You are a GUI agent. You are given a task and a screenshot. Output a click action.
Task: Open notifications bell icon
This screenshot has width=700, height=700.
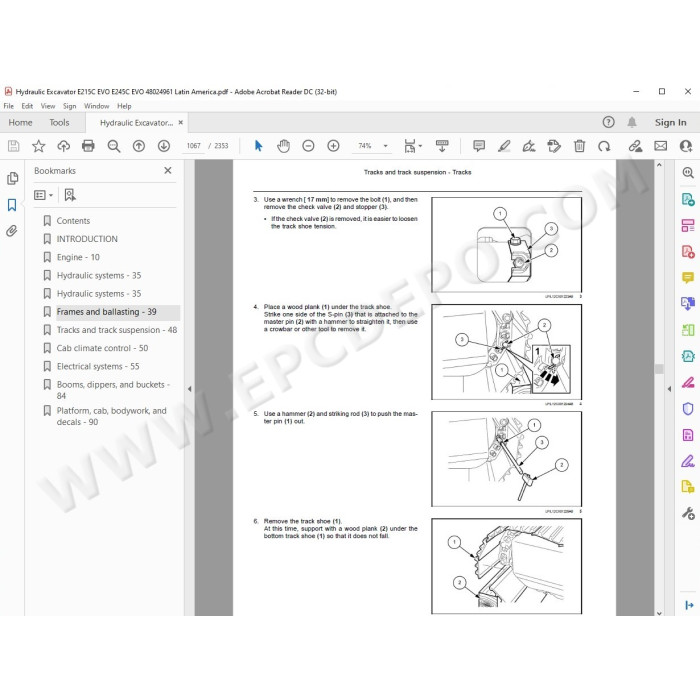pos(632,122)
